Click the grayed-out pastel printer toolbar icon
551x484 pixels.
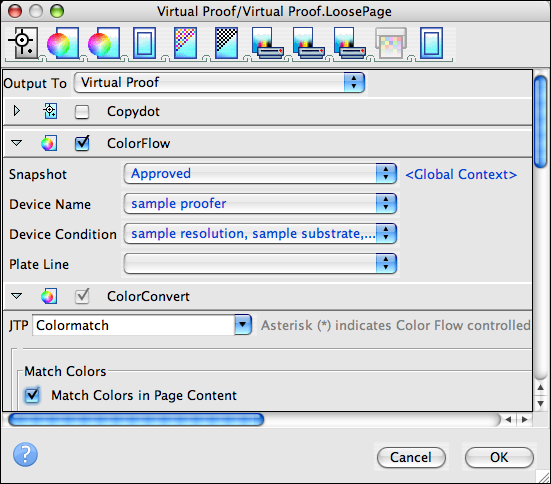pos(391,43)
